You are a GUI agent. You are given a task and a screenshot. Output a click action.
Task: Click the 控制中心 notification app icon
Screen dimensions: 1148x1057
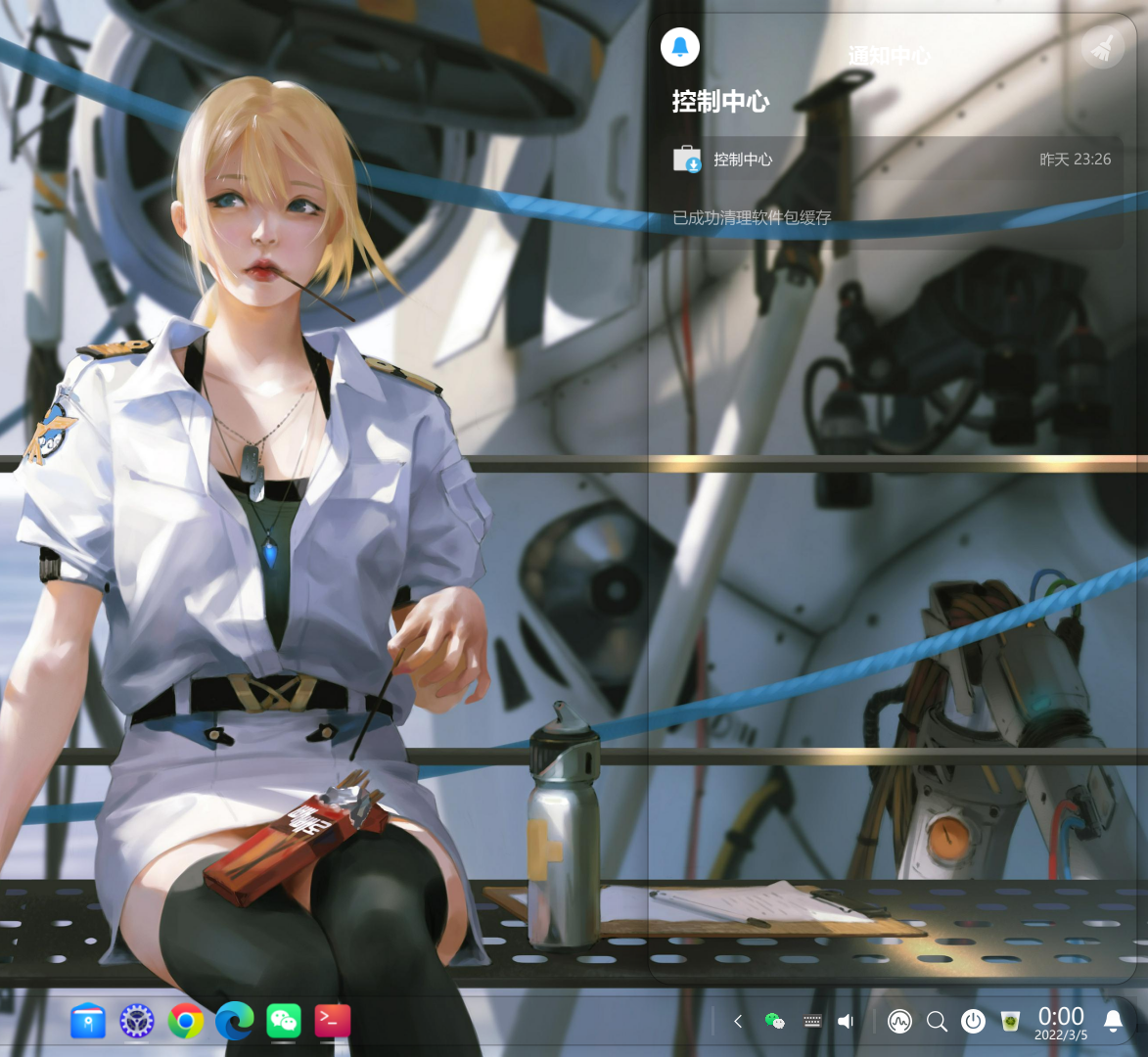(687, 159)
